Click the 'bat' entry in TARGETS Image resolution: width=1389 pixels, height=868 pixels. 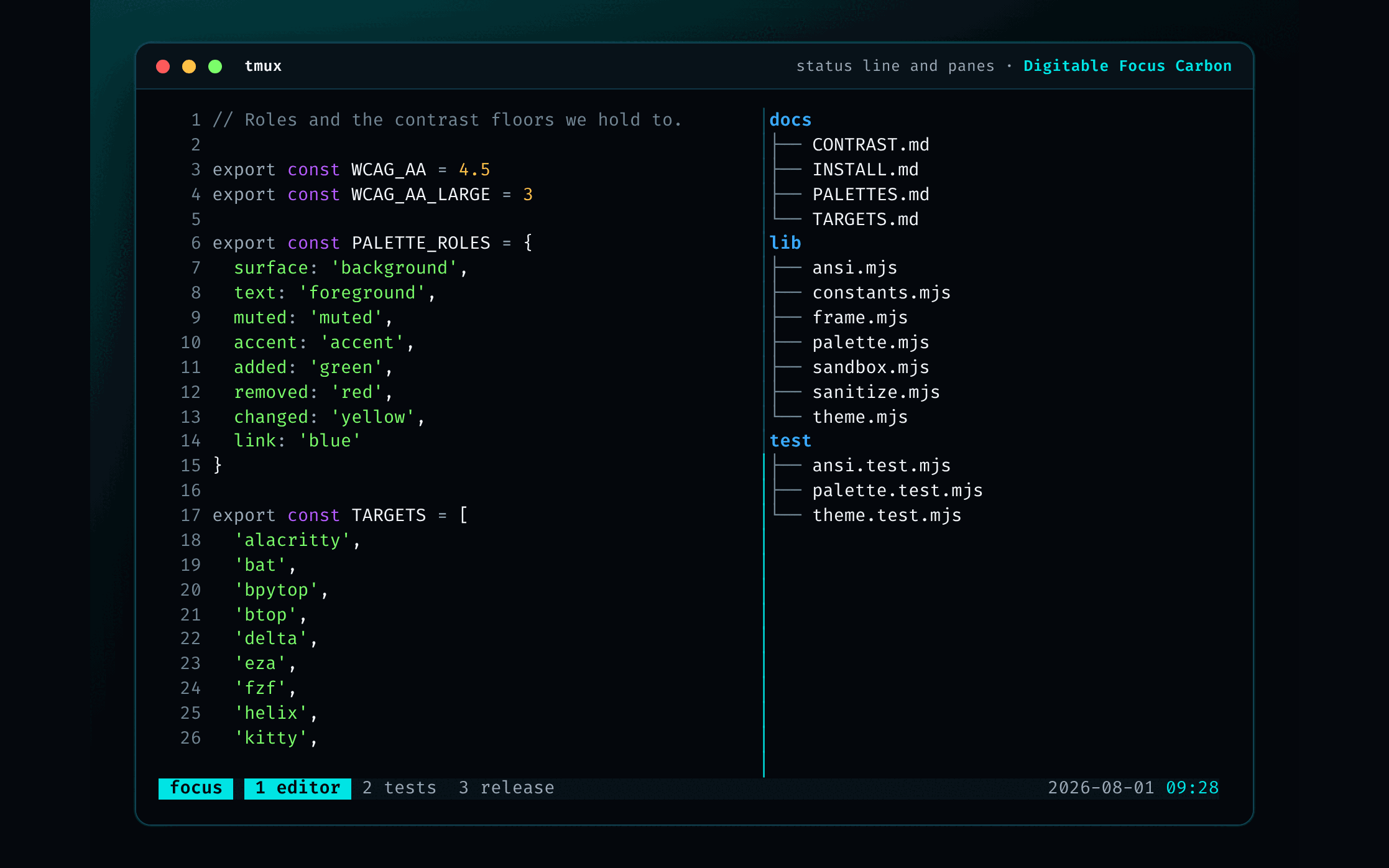(260, 565)
